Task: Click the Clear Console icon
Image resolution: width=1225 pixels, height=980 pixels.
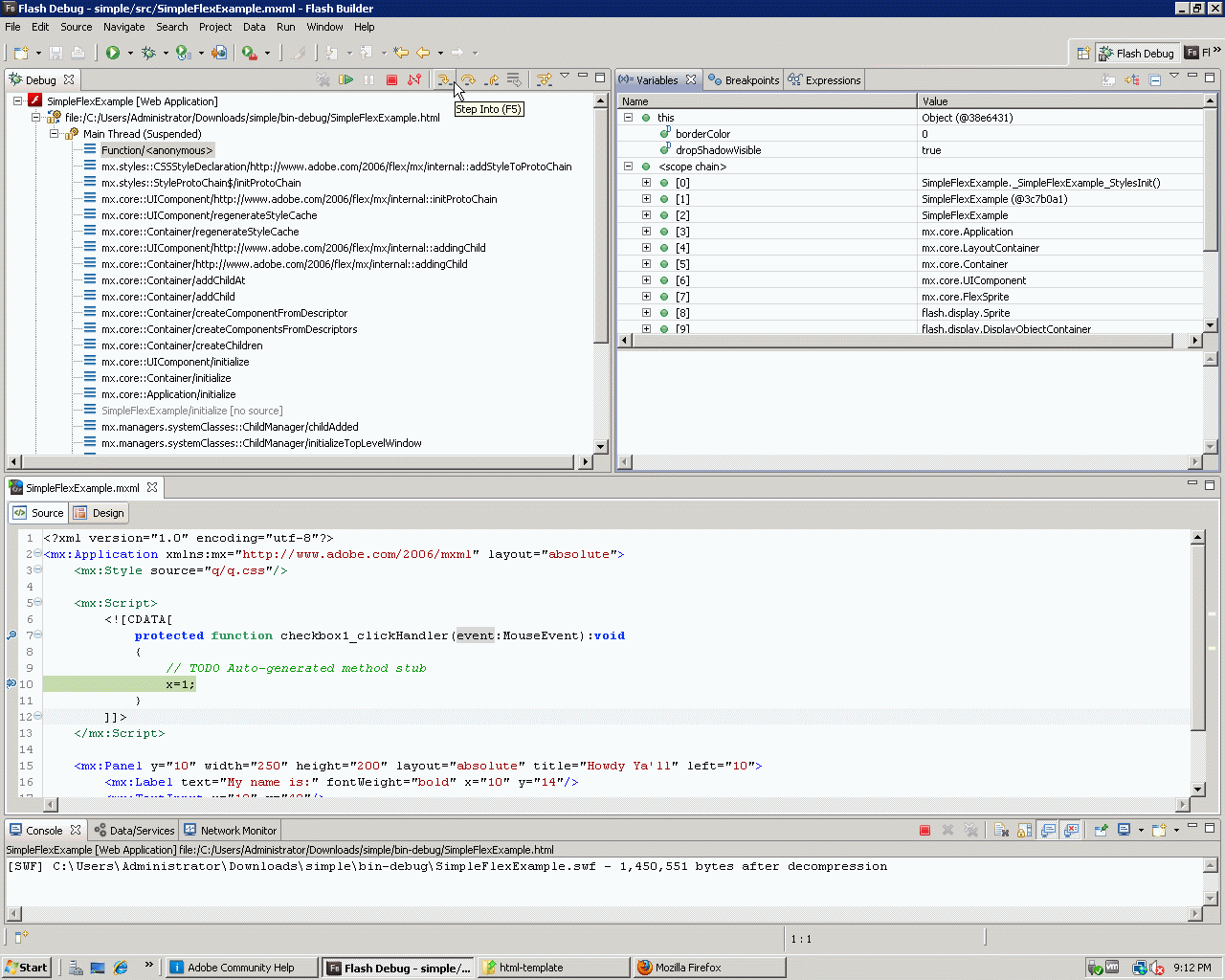Action: coord(1001,831)
